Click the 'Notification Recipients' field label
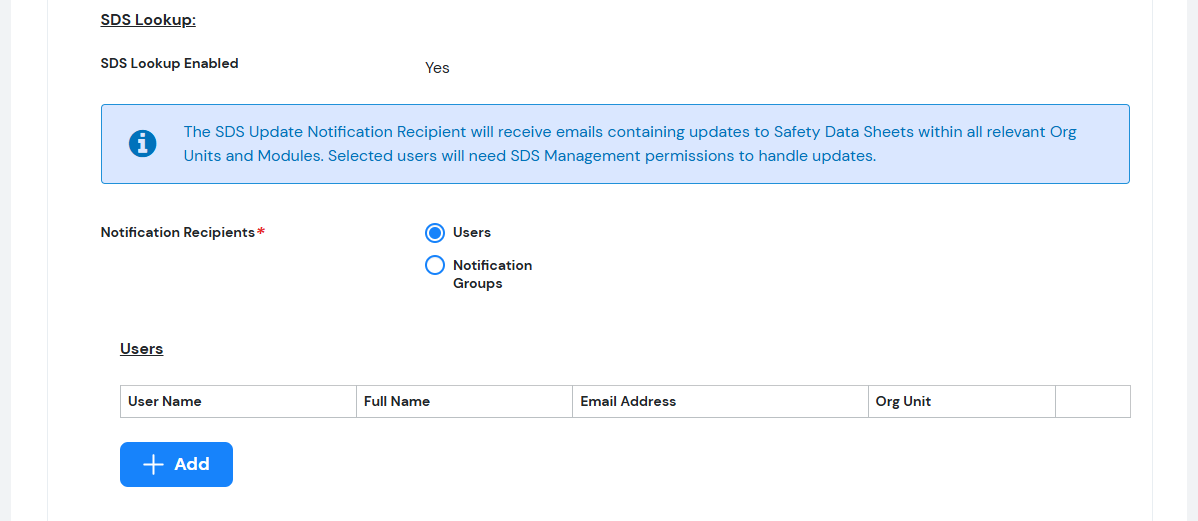The image size is (1198, 521). [178, 233]
